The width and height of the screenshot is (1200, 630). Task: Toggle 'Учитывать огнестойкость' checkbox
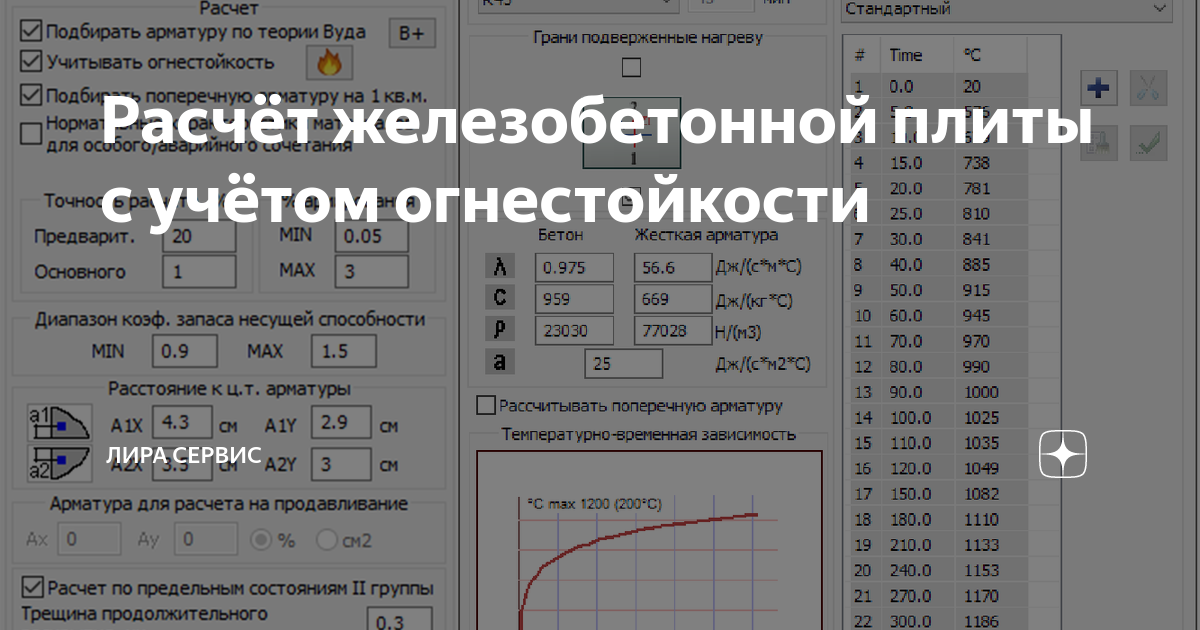point(31,62)
